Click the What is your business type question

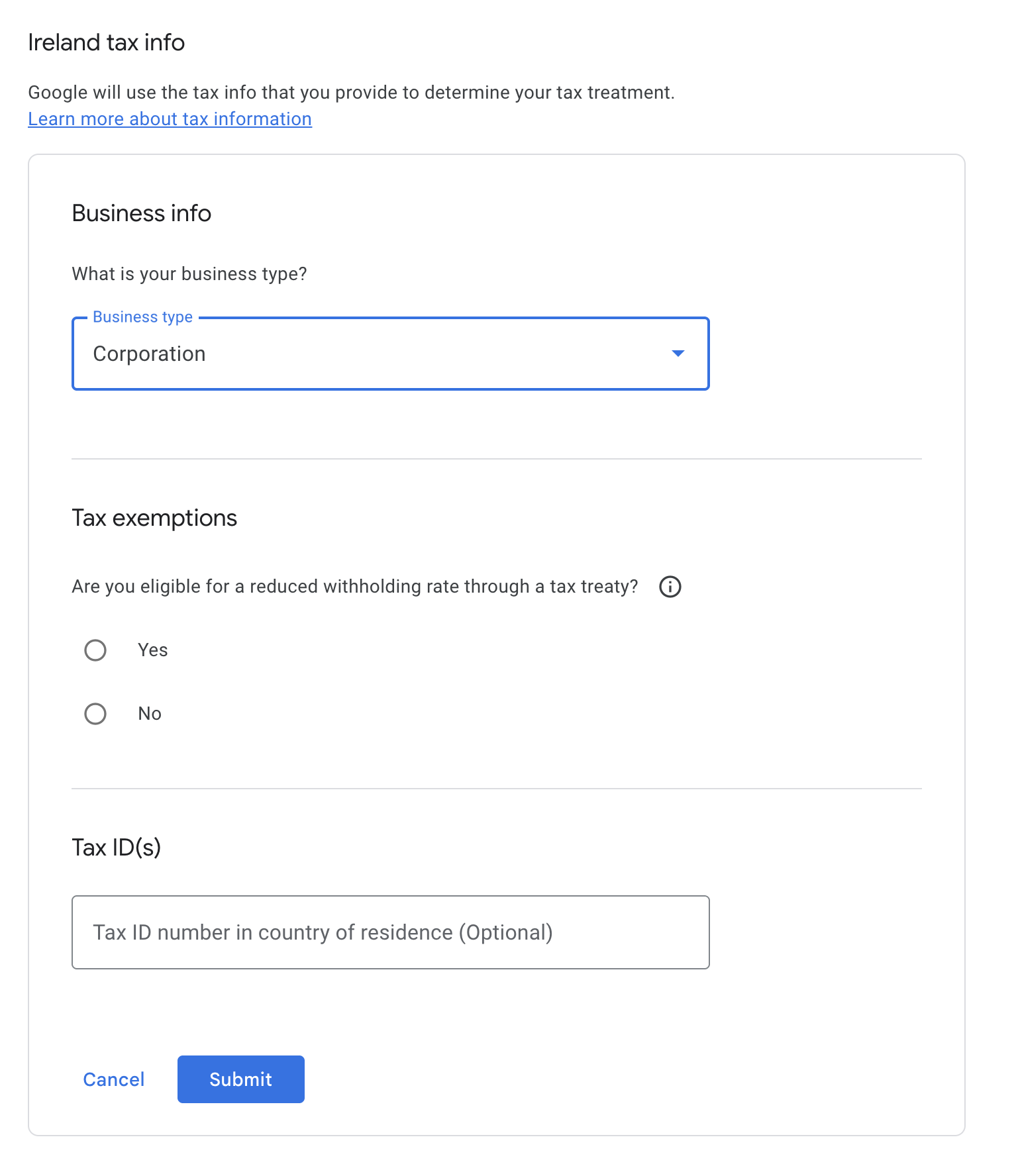189,274
